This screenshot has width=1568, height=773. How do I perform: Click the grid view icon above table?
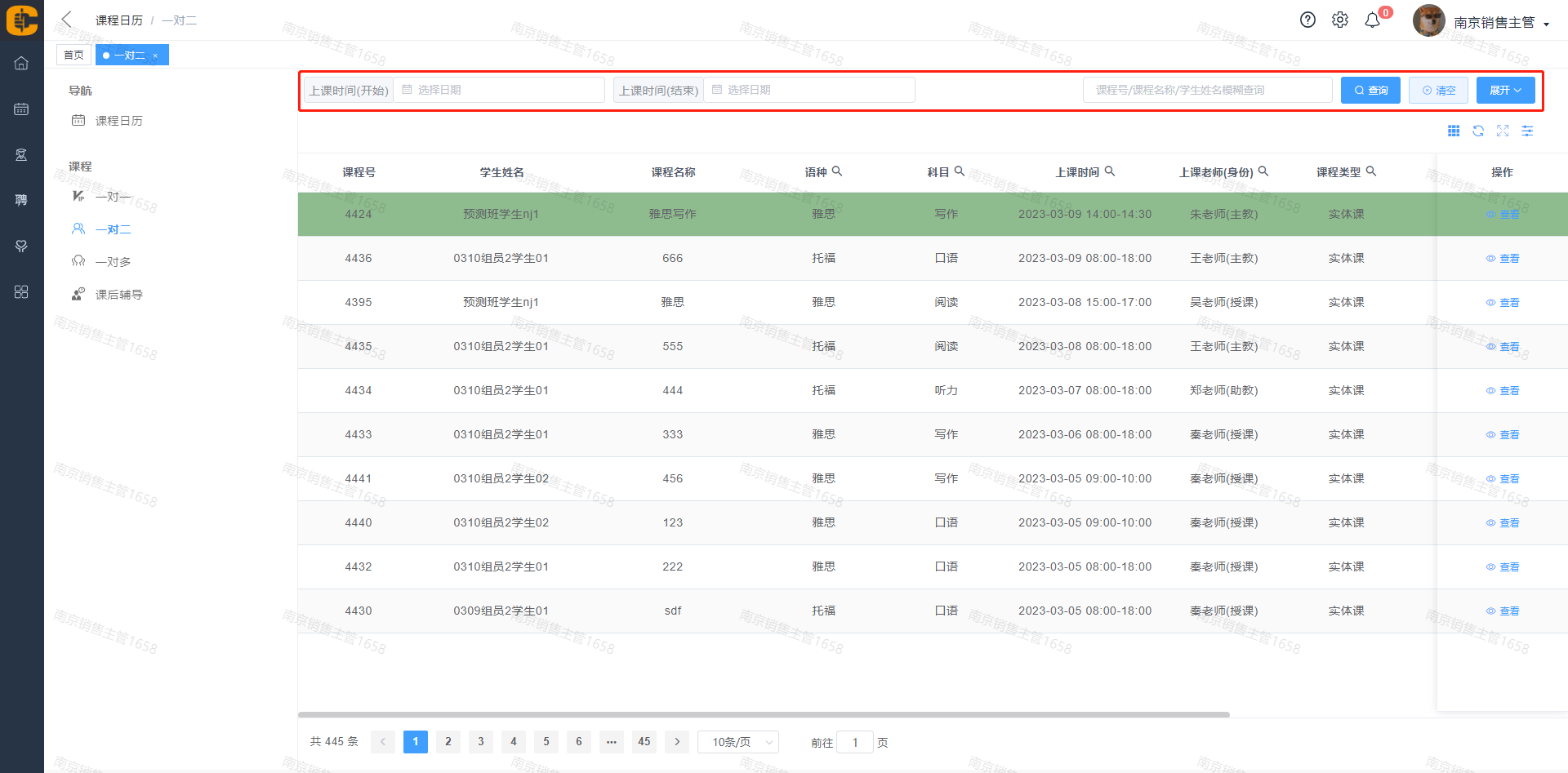[x=1454, y=131]
